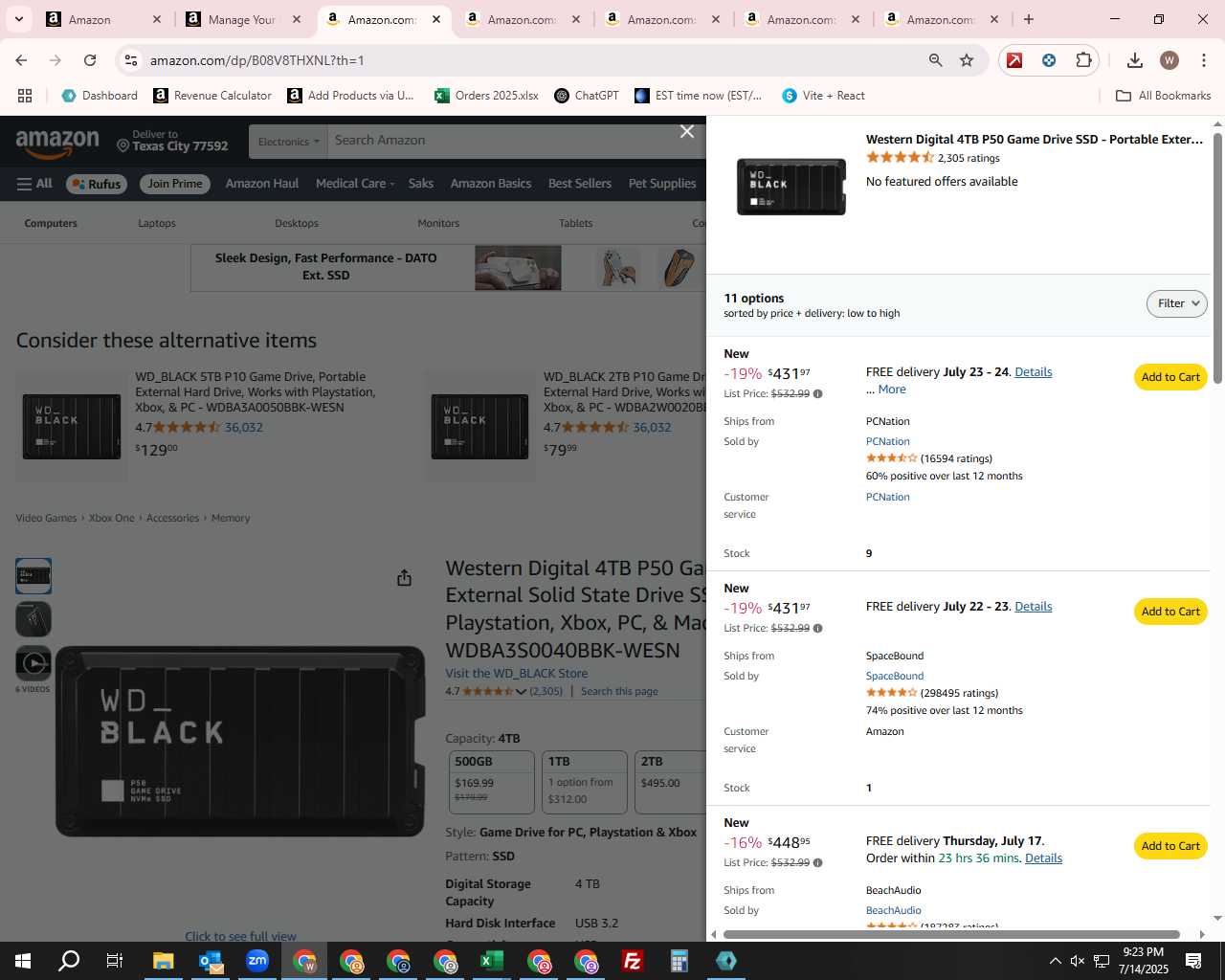Open File Explorer from taskbar
Viewport: 1225px width, 980px height.
coord(163,961)
